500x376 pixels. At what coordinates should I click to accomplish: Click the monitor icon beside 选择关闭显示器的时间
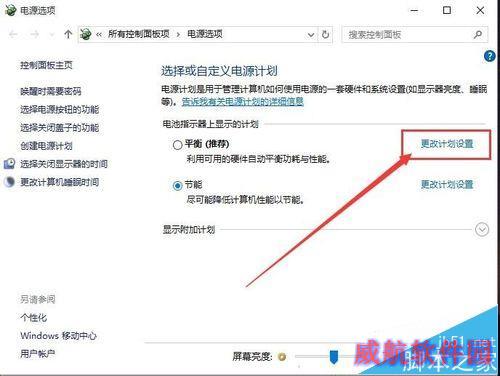tap(10, 164)
